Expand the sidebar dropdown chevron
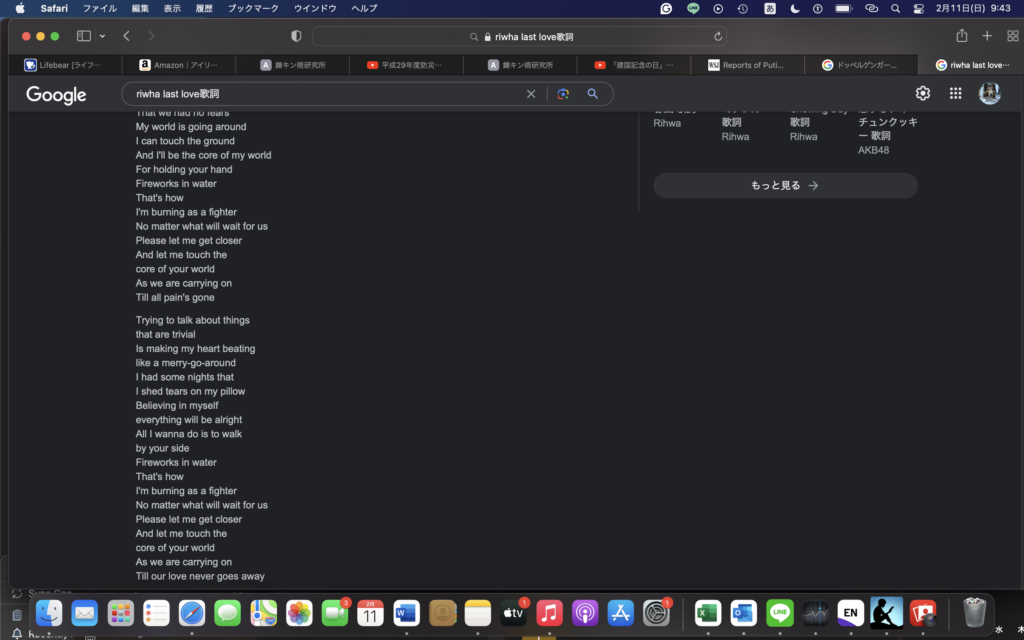The width and height of the screenshot is (1024, 640). coord(102,36)
